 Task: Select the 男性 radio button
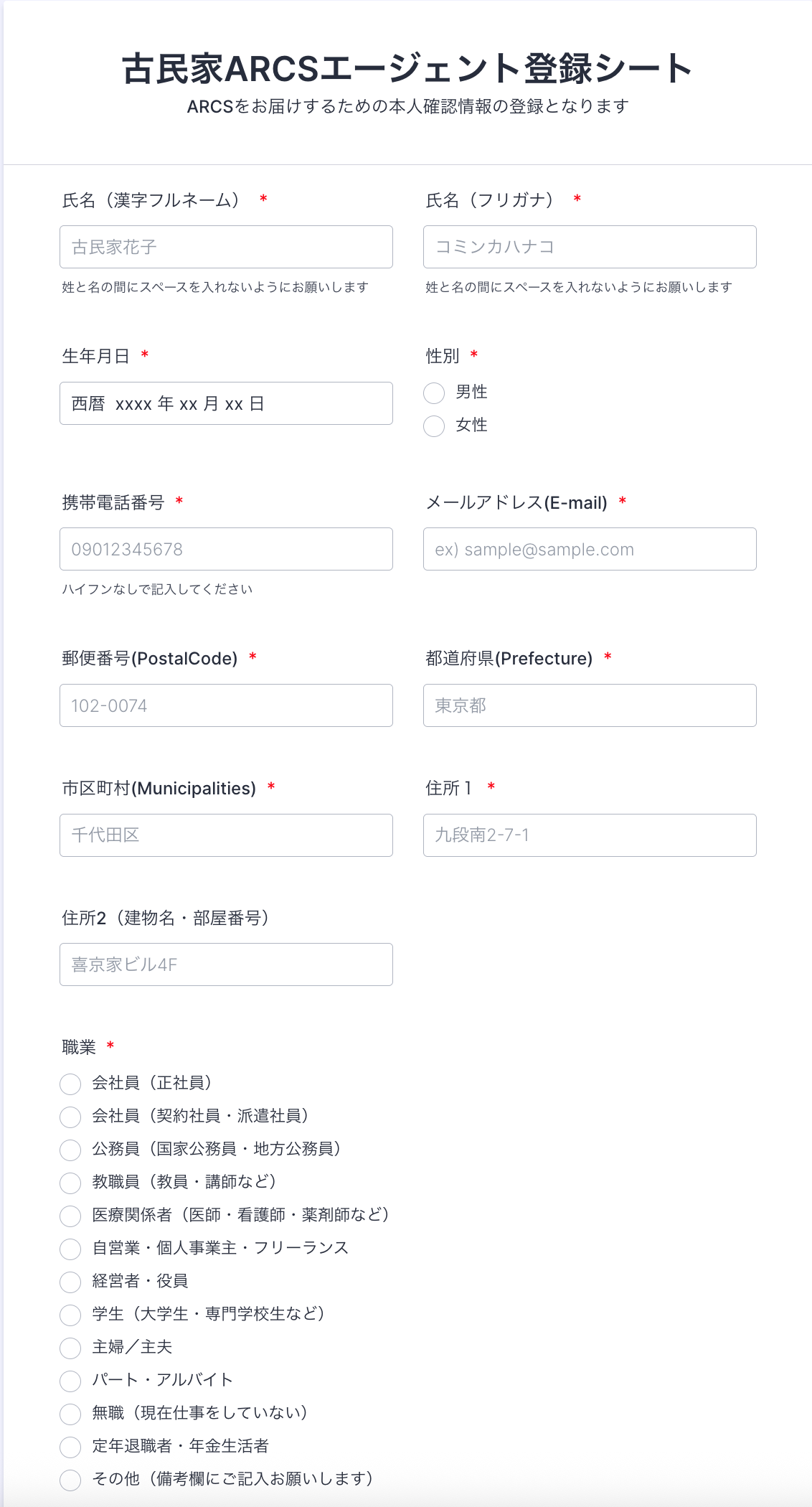tap(434, 393)
